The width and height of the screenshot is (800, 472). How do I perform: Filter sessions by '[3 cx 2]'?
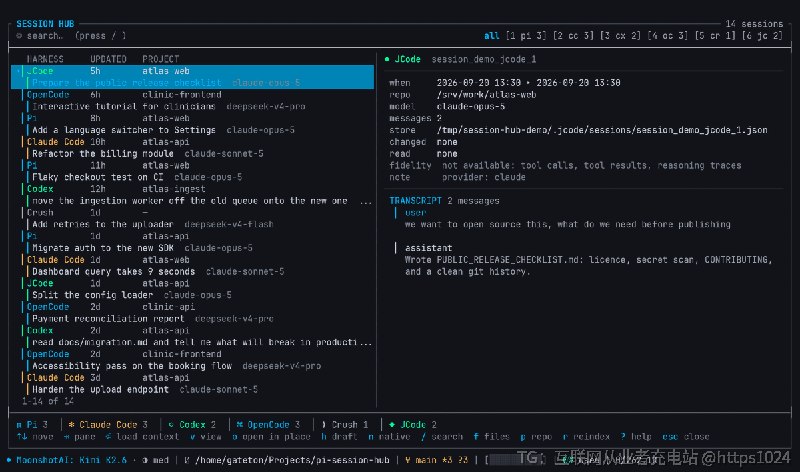[x=620, y=36]
